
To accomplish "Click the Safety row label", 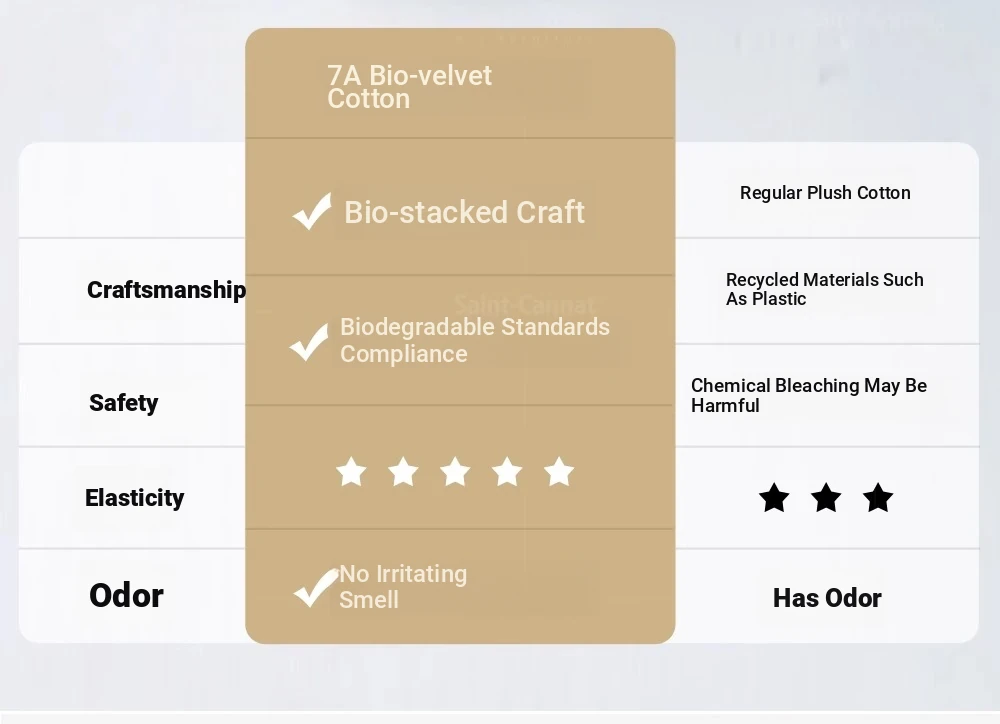I will [x=123, y=403].
